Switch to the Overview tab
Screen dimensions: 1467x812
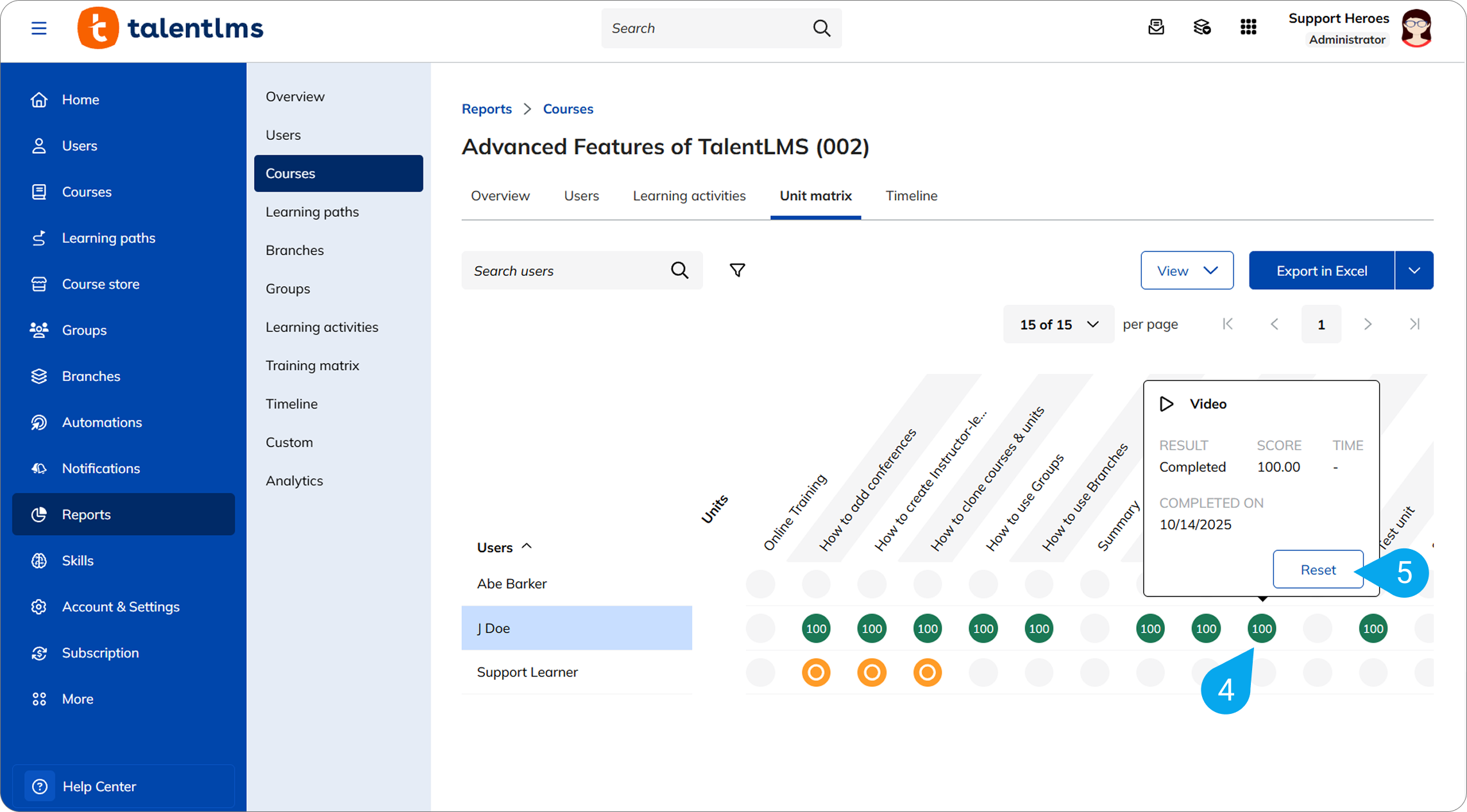click(500, 196)
